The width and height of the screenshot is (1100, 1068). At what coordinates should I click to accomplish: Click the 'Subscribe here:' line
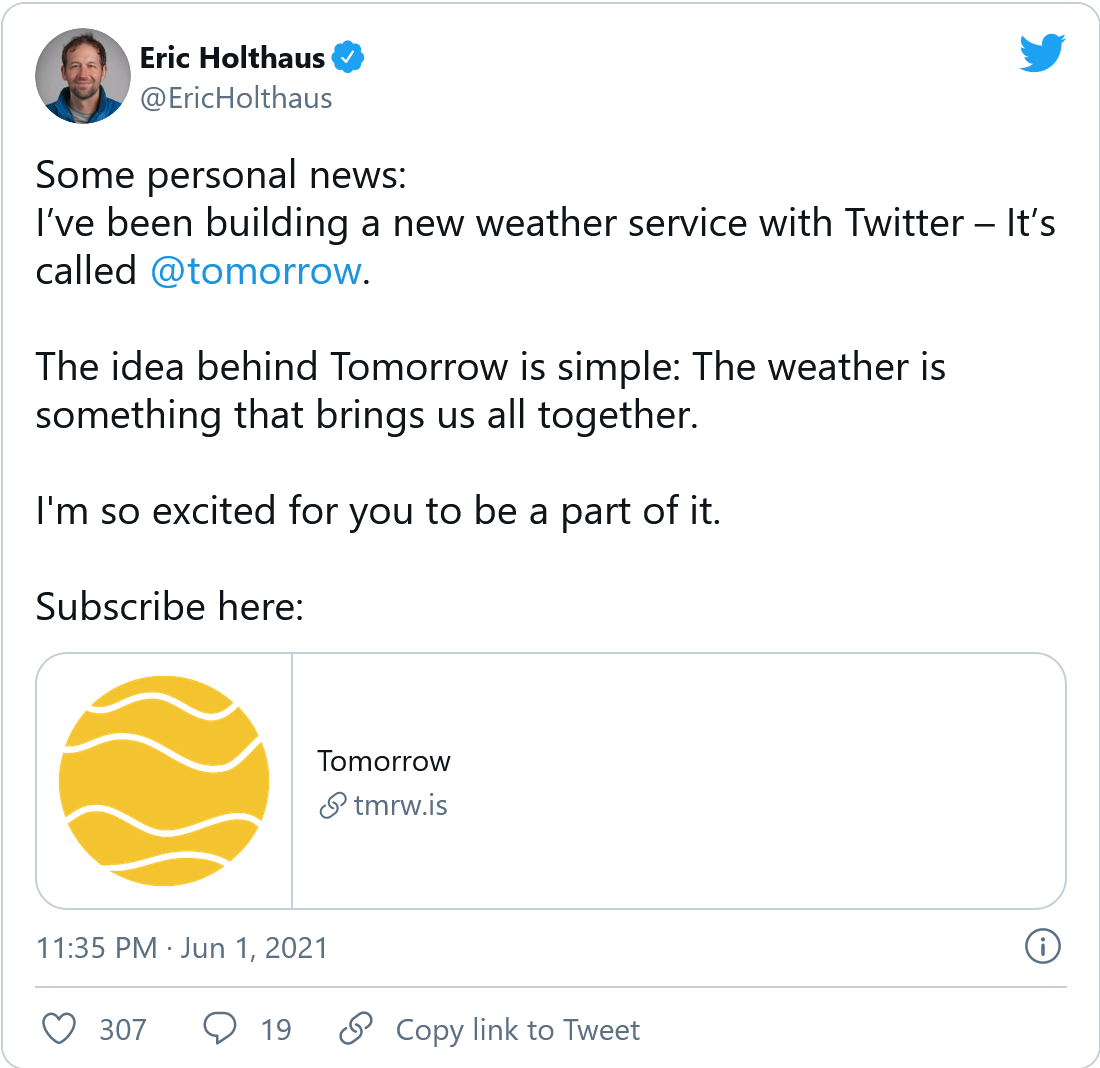pyautogui.click(x=170, y=606)
